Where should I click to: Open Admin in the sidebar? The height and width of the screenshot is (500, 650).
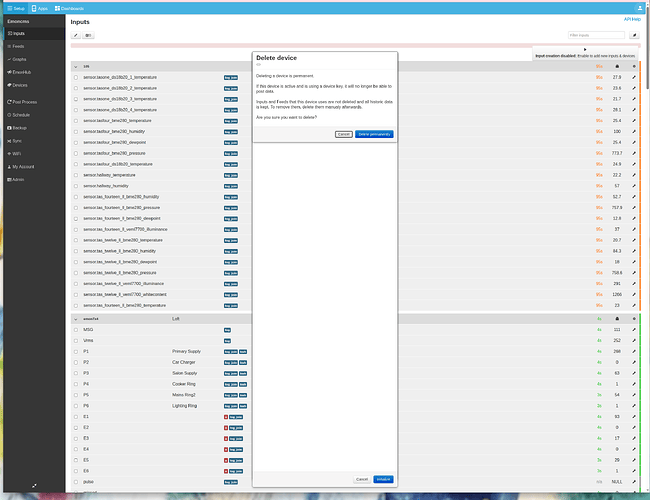(34, 180)
